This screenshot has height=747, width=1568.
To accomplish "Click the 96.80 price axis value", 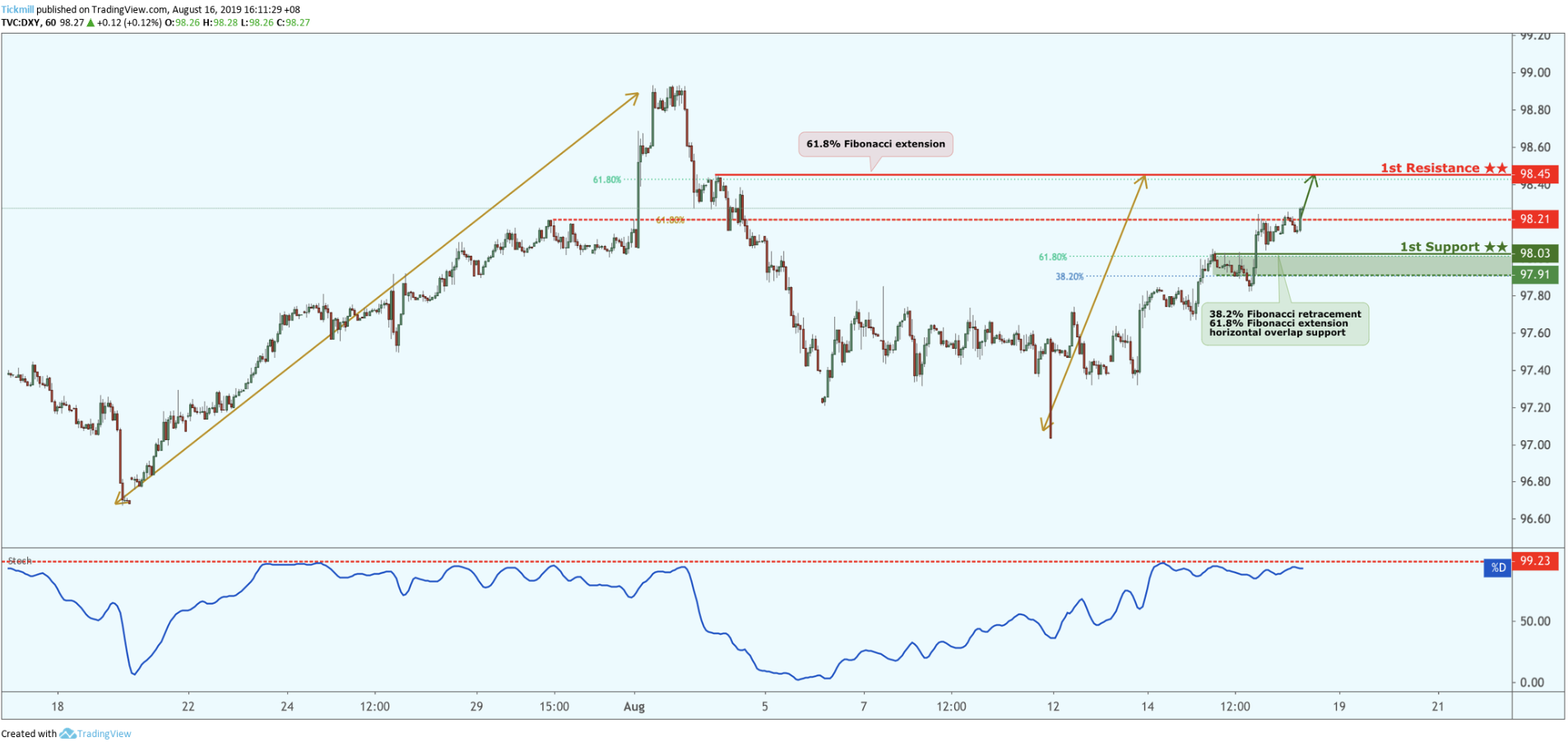I will click(1535, 482).
